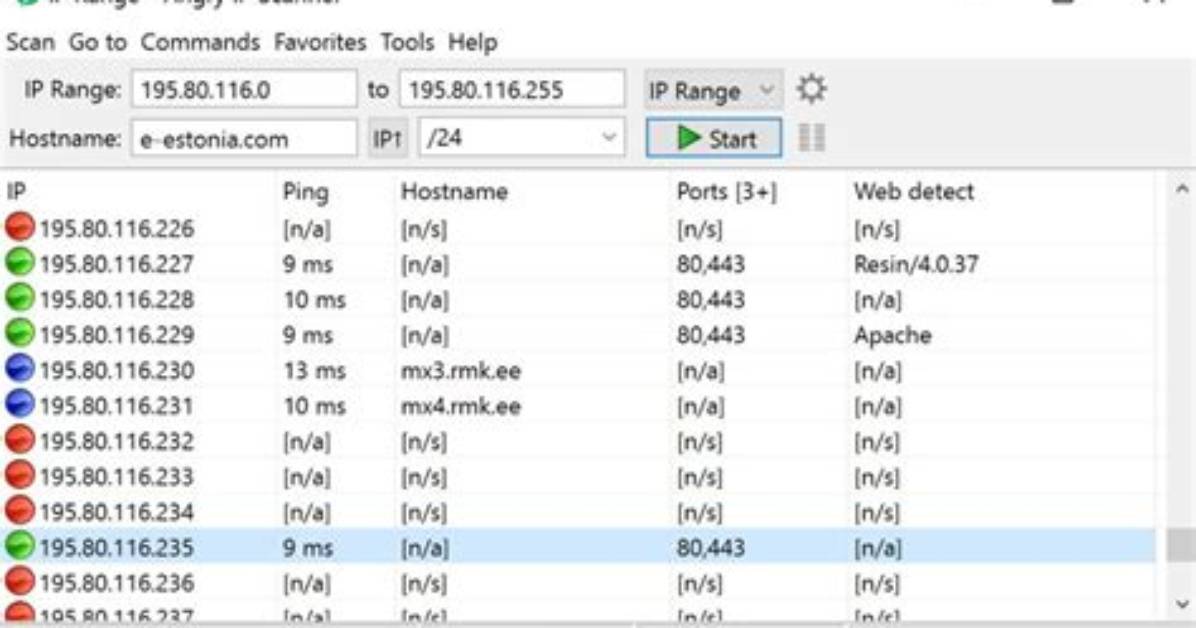Open preferences with the gear icon
The width and height of the screenshot is (1196, 628).
point(811,89)
